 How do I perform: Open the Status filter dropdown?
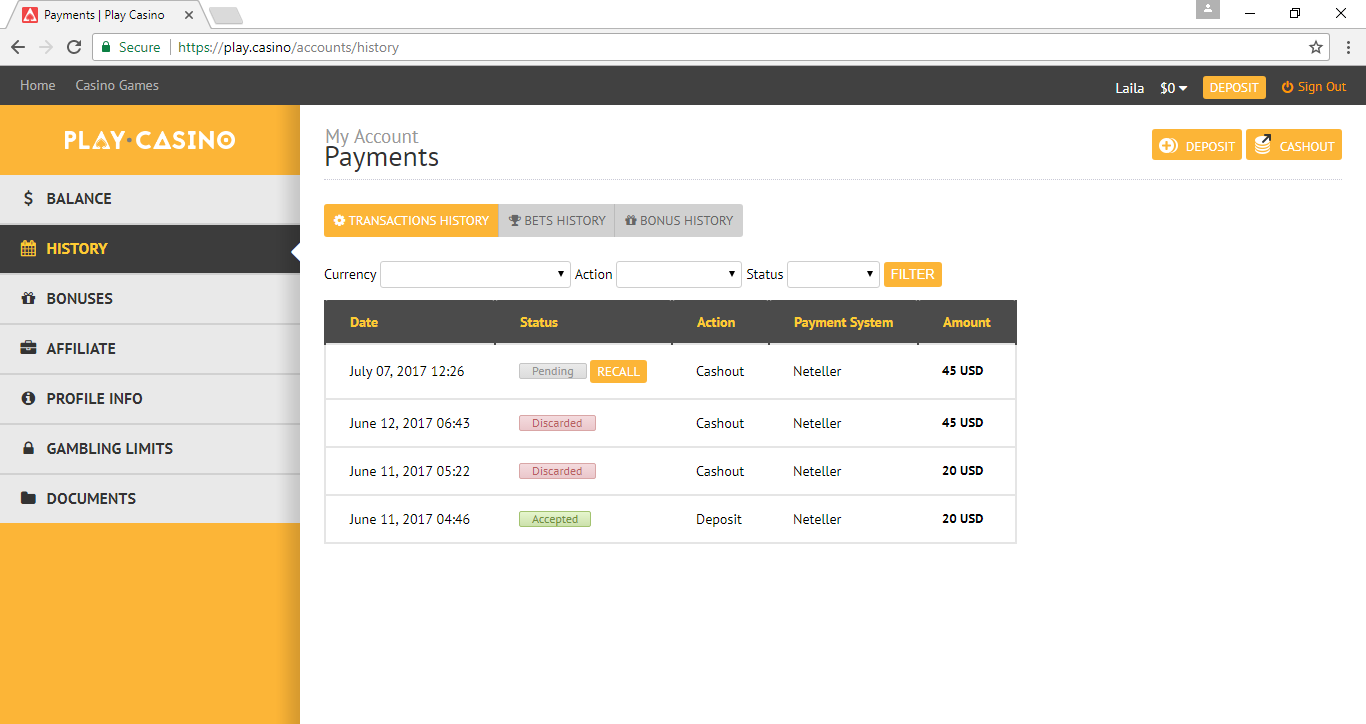click(x=834, y=274)
